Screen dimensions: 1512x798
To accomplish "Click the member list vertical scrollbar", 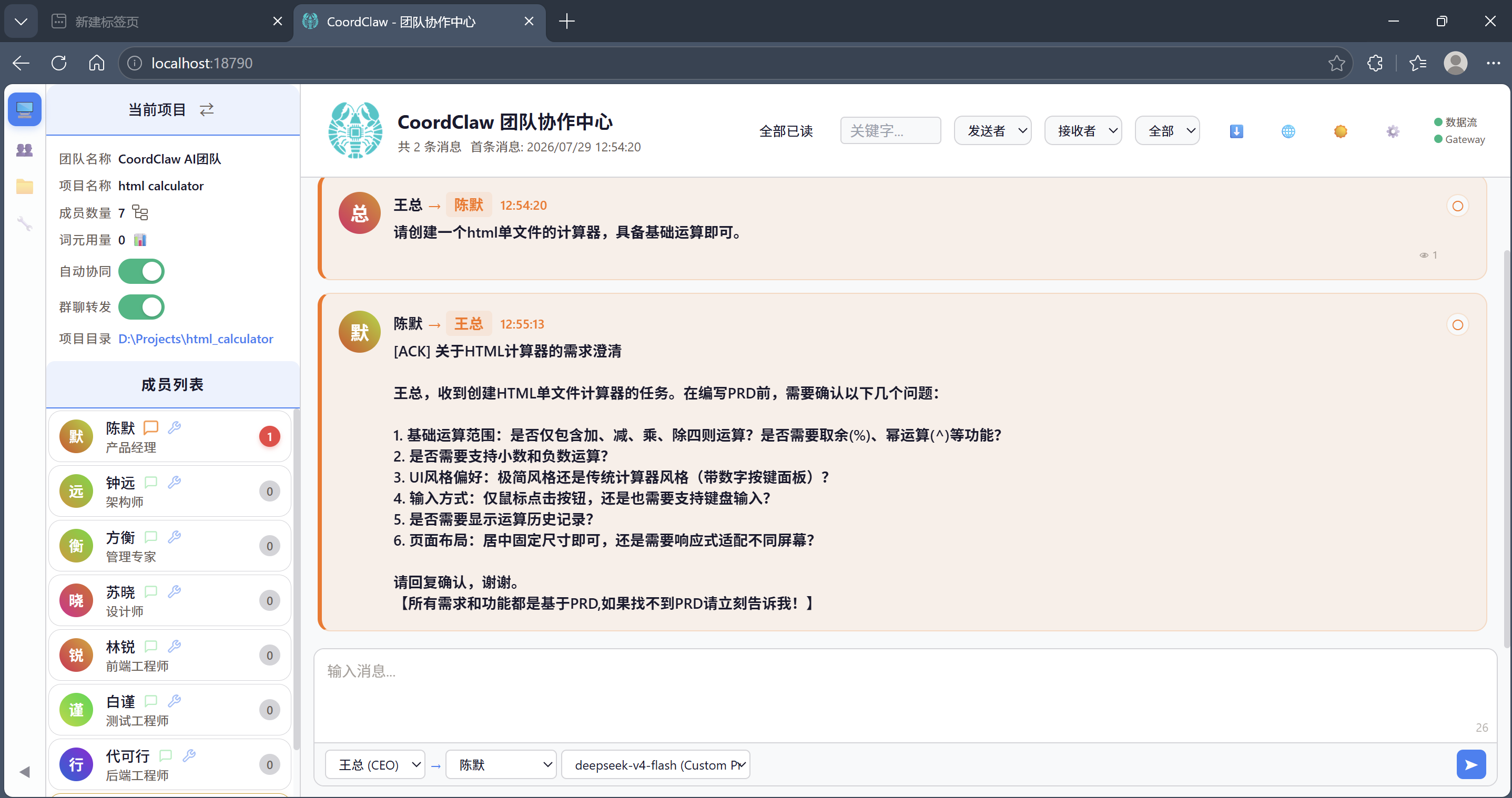I will (x=297, y=579).
